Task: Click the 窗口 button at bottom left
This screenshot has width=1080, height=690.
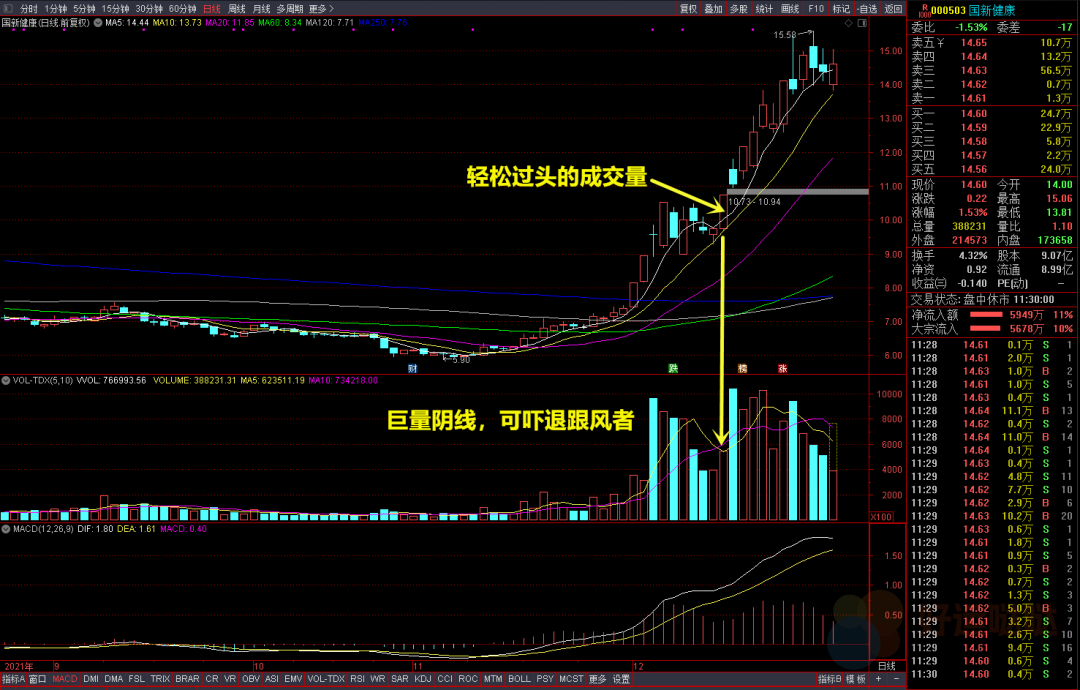Action: coord(38,679)
